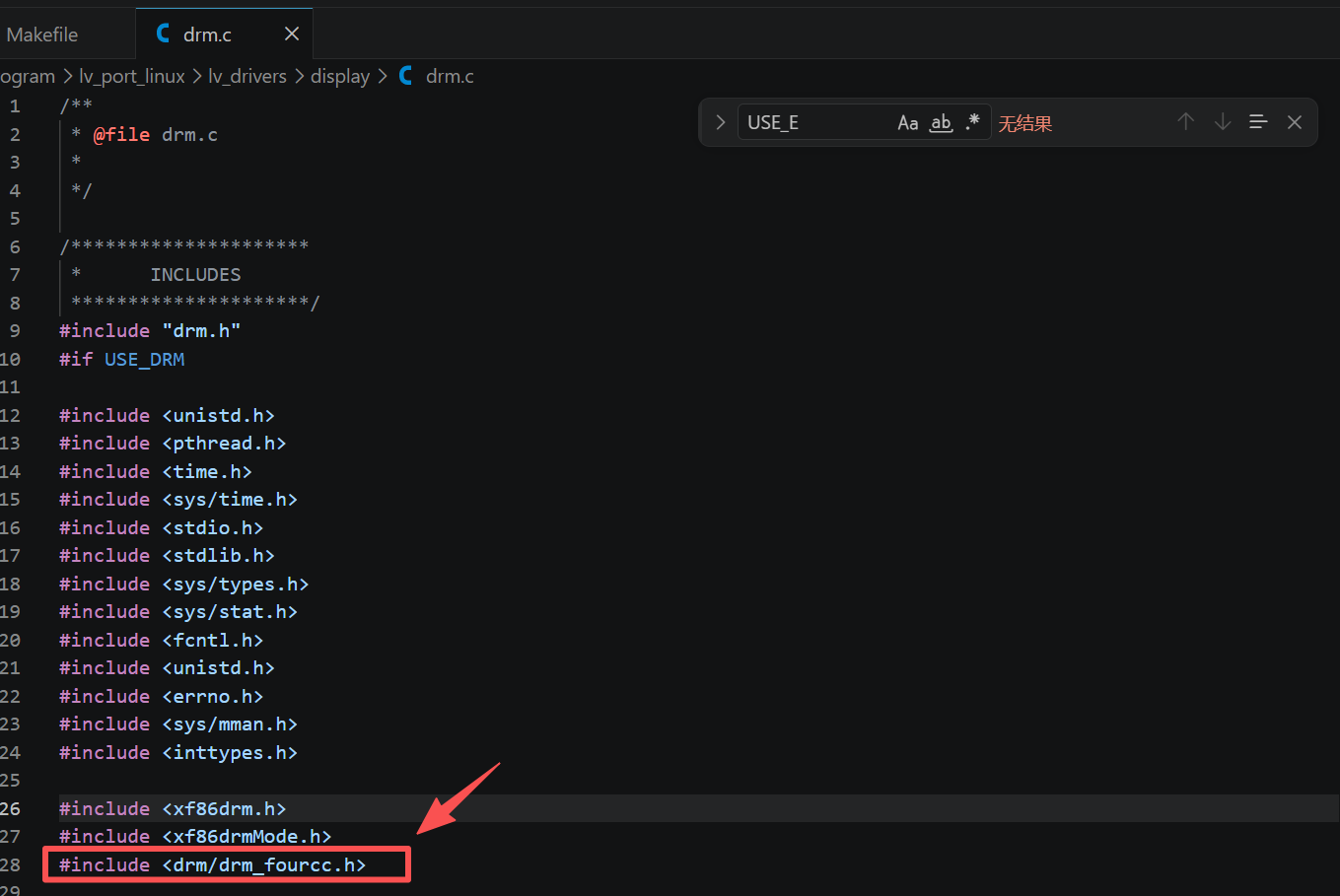
Task: Click the INCLUDES comment heading
Action: click(195, 275)
